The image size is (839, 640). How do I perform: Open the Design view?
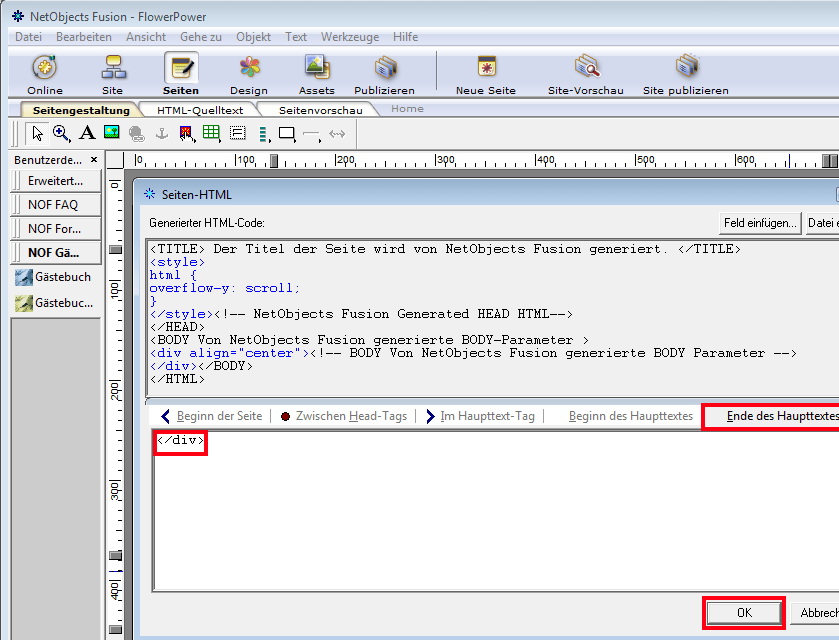click(249, 74)
